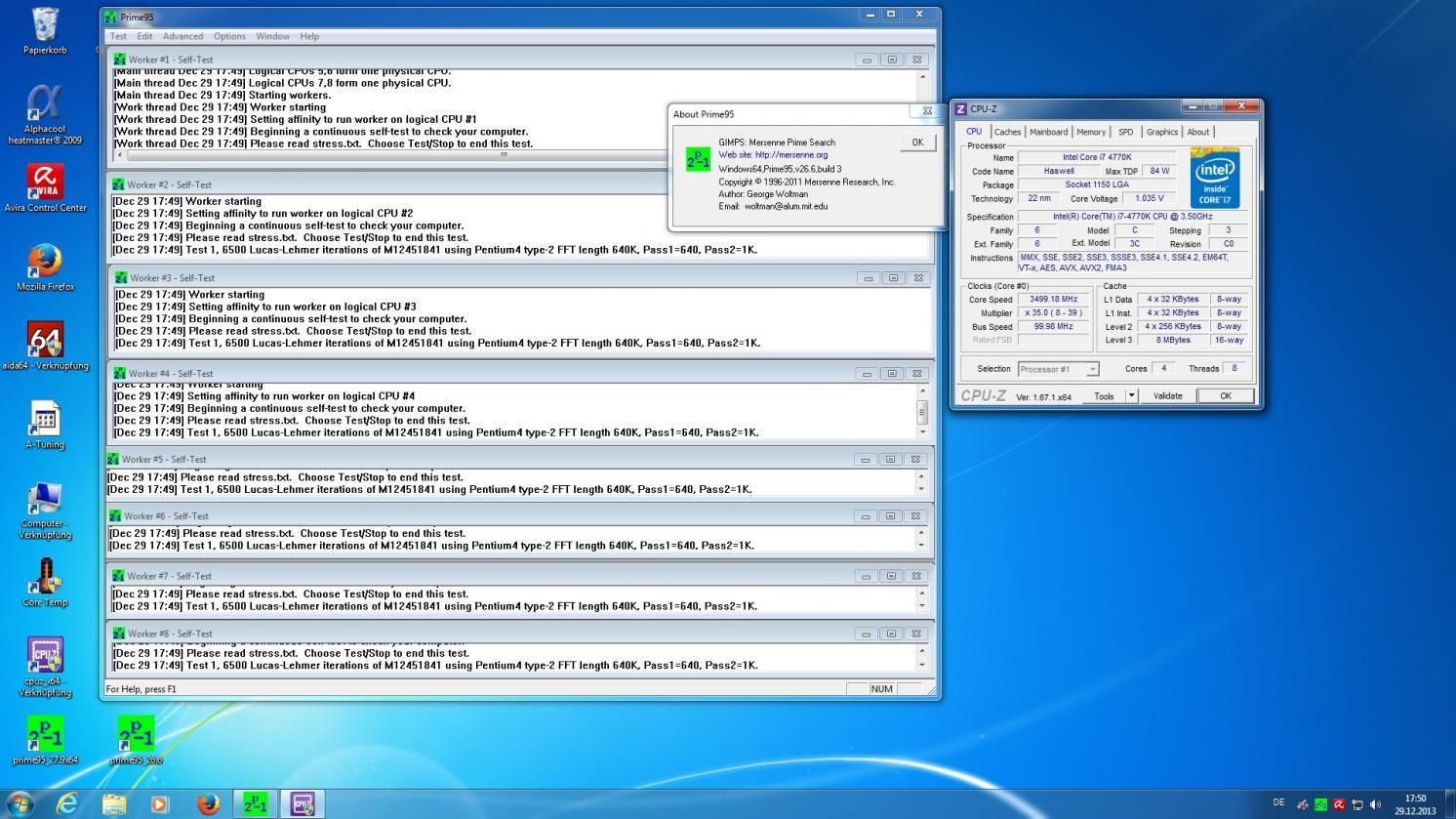Click Worker #1 horizontal scrollbar
Image resolution: width=1456 pixels, height=819 pixels.
[504, 155]
